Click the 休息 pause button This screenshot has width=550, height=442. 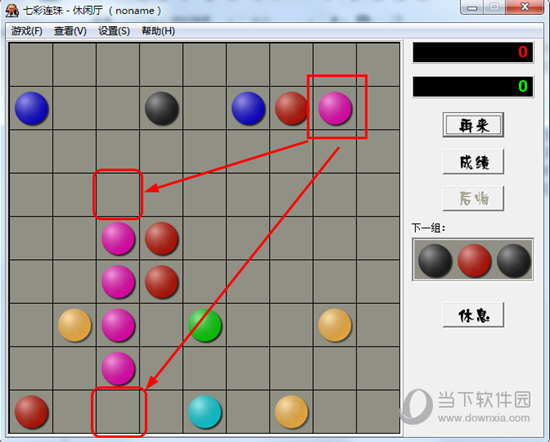click(x=473, y=315)
